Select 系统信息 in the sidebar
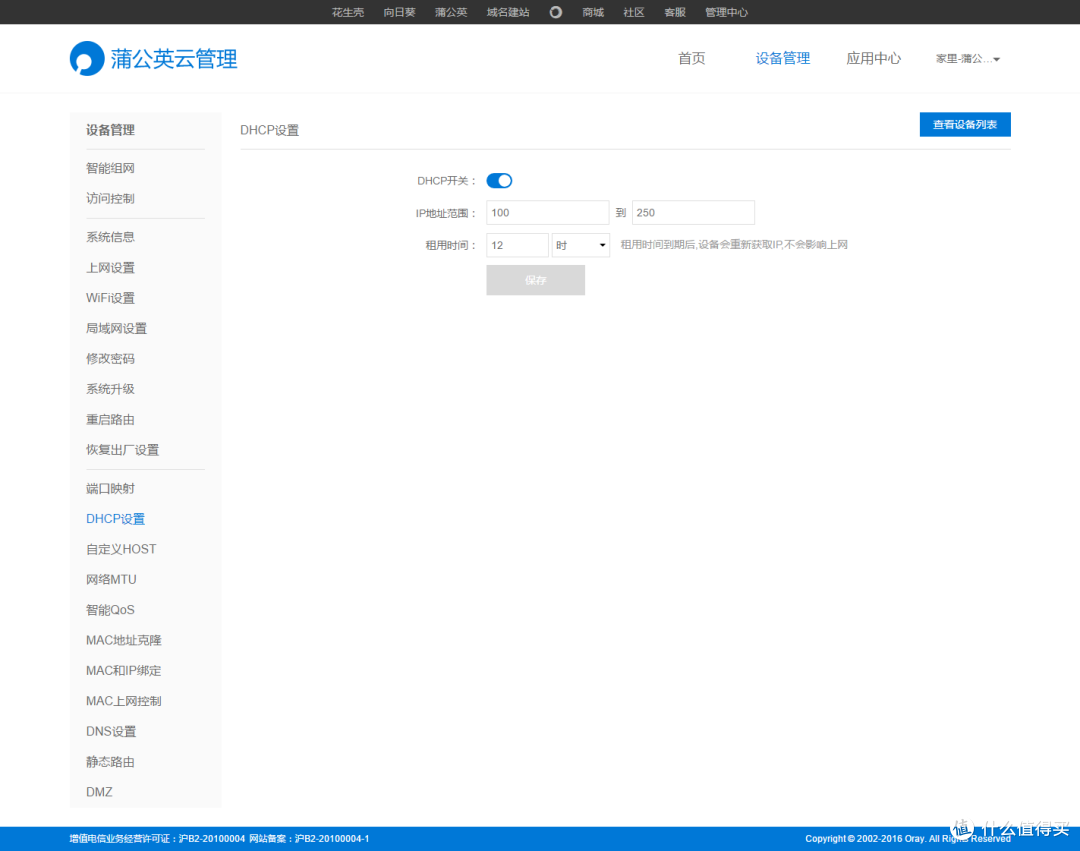Image resolution: width=1080 pixels, height=851 pixels. pyautogui.click(x=110, y=237)
